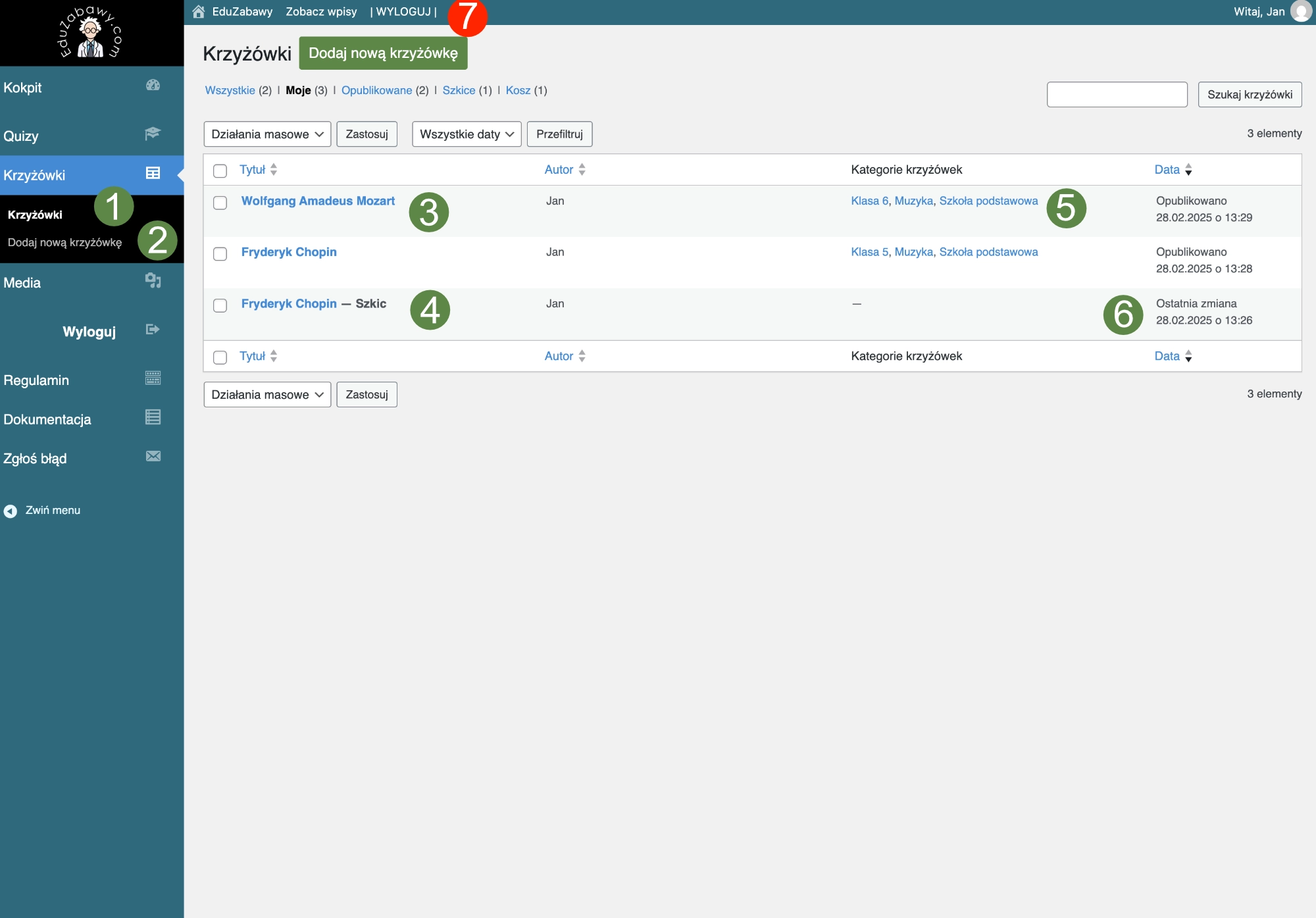Click the EduZabawy home icon in top bar
Image resolution: width=1316 pixels, height=918 pixels.
[199, 12]
